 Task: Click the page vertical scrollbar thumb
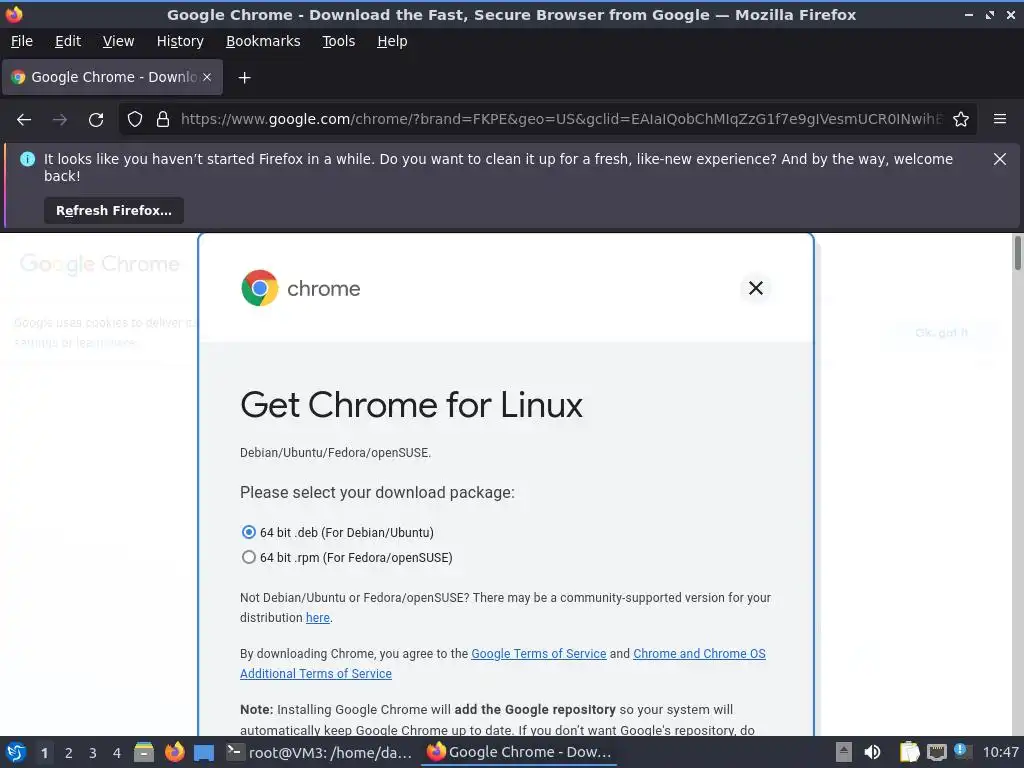pyautogui.click(x=1017, y=253)
